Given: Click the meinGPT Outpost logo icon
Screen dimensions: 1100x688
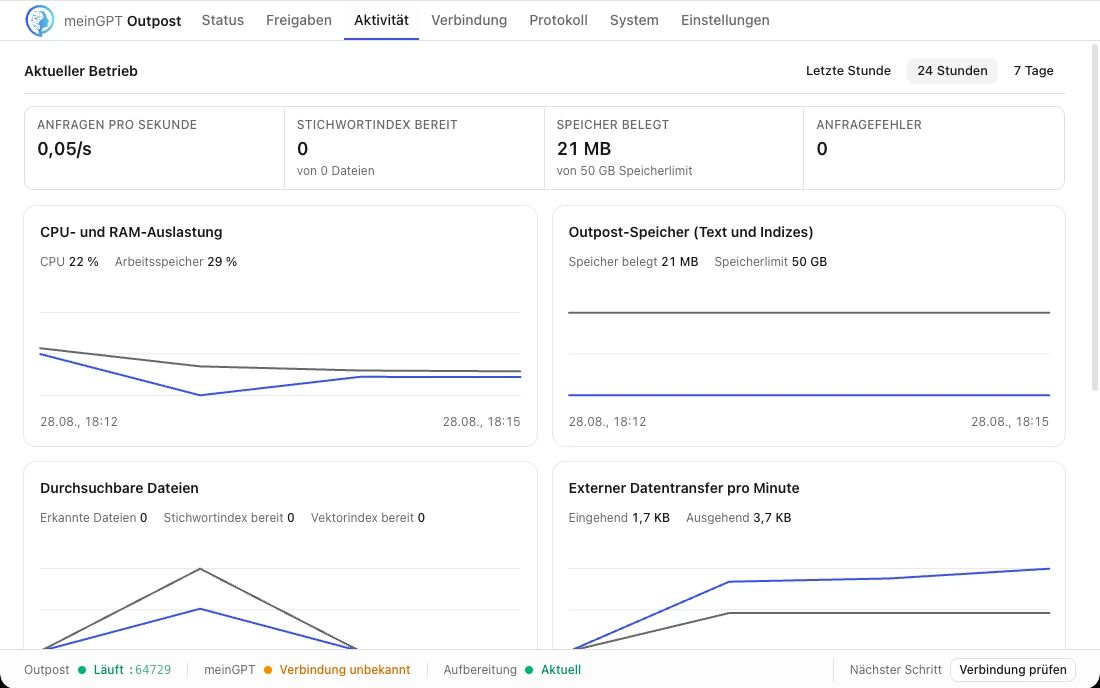Looking at the screenshot, I should tap(40, 20).
